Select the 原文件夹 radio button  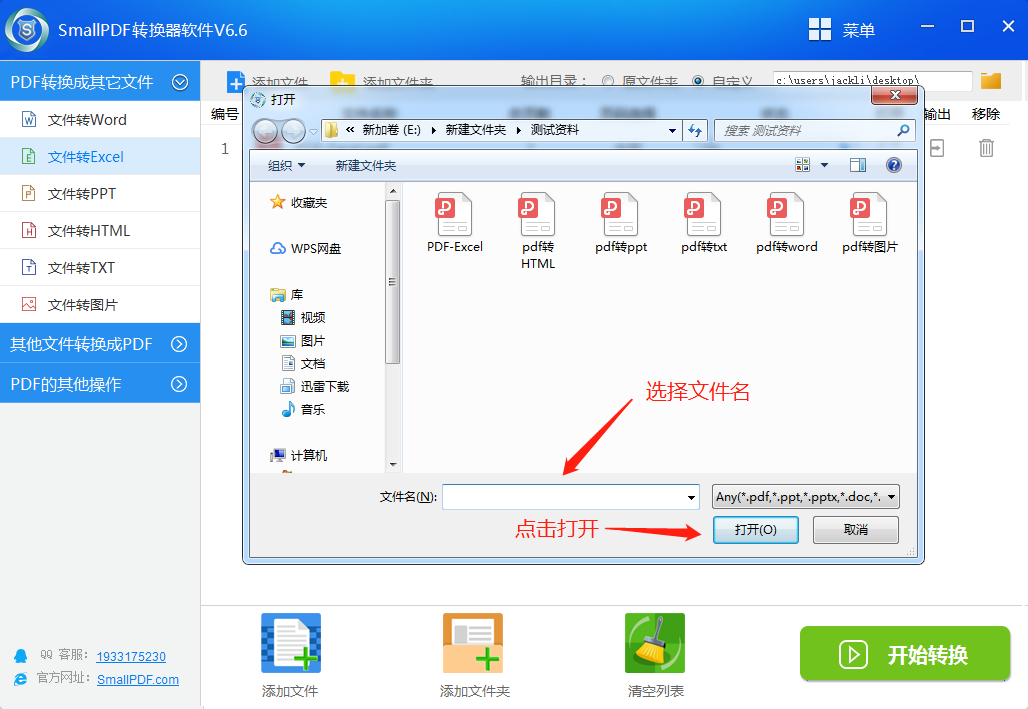click(608, 81)
